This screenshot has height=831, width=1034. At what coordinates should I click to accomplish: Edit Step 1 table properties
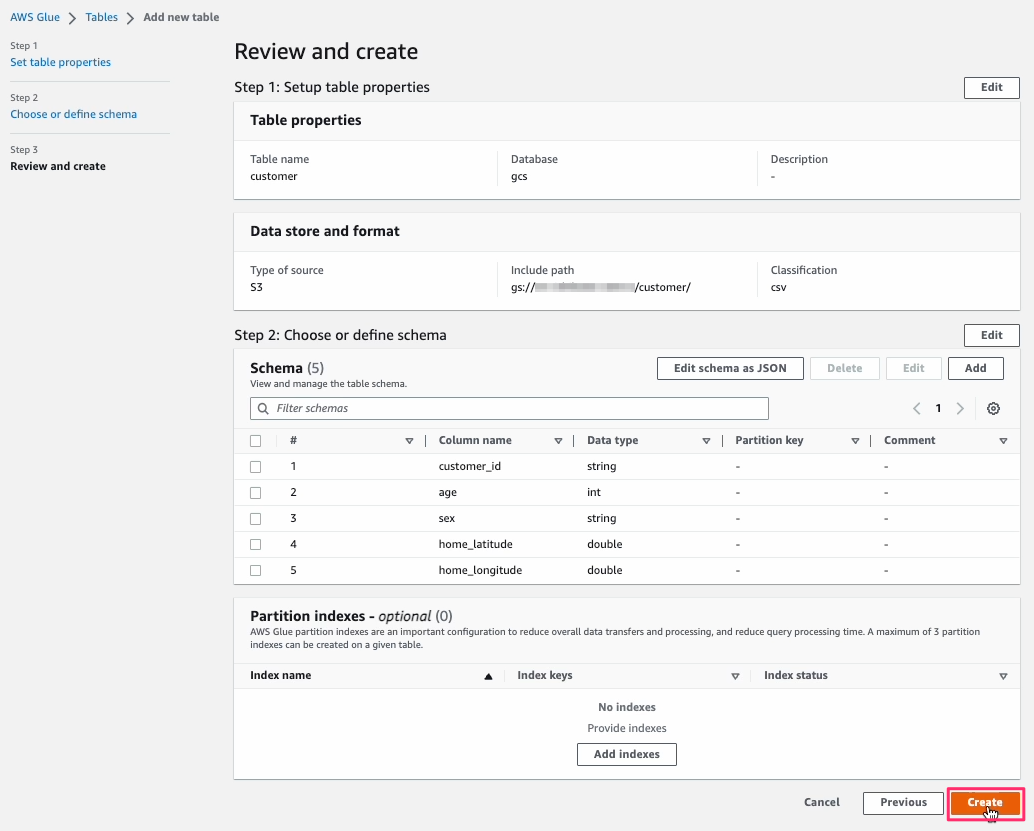pos(991,88)
